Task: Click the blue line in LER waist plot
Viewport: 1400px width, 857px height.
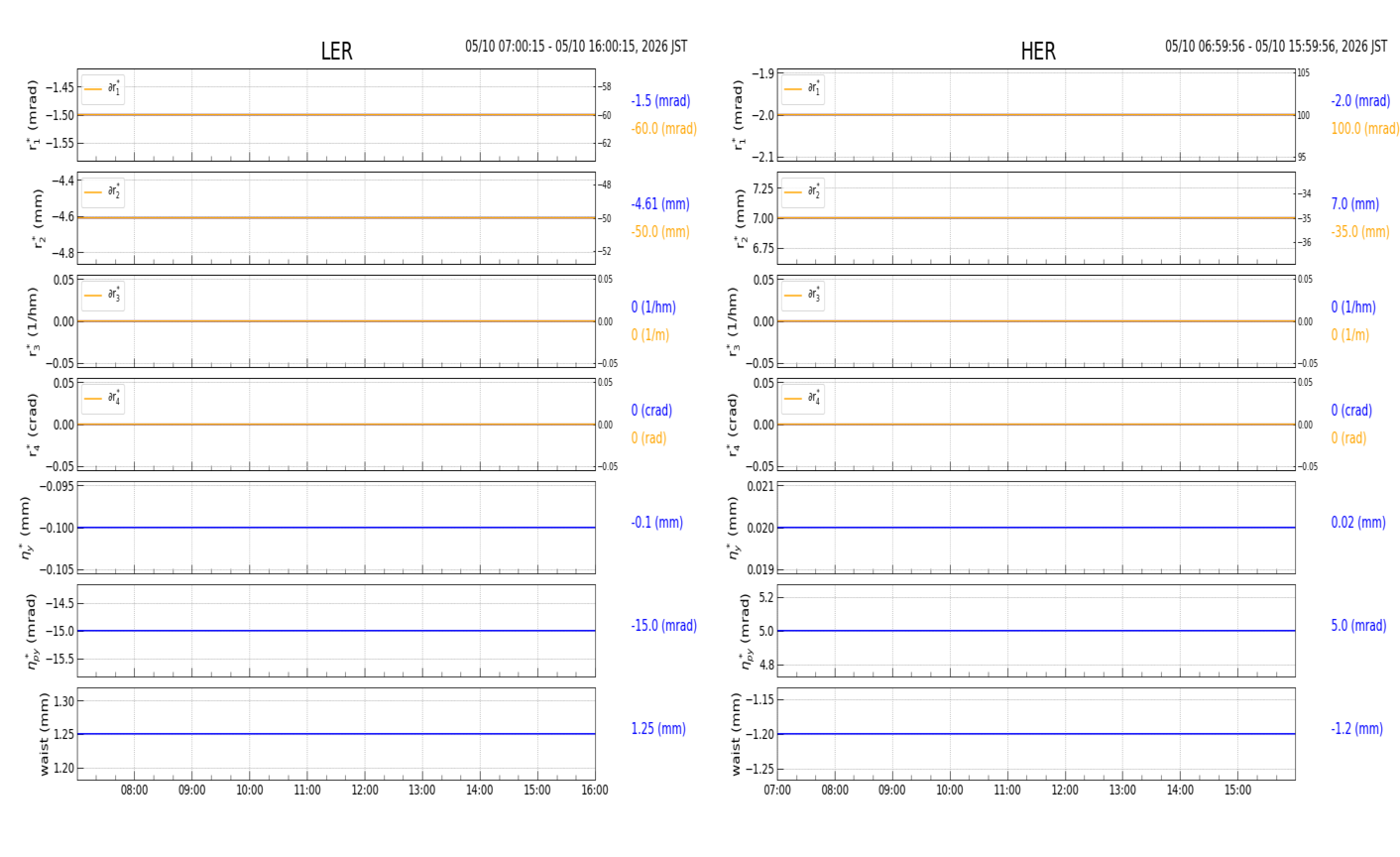Action: pos(336,734)
